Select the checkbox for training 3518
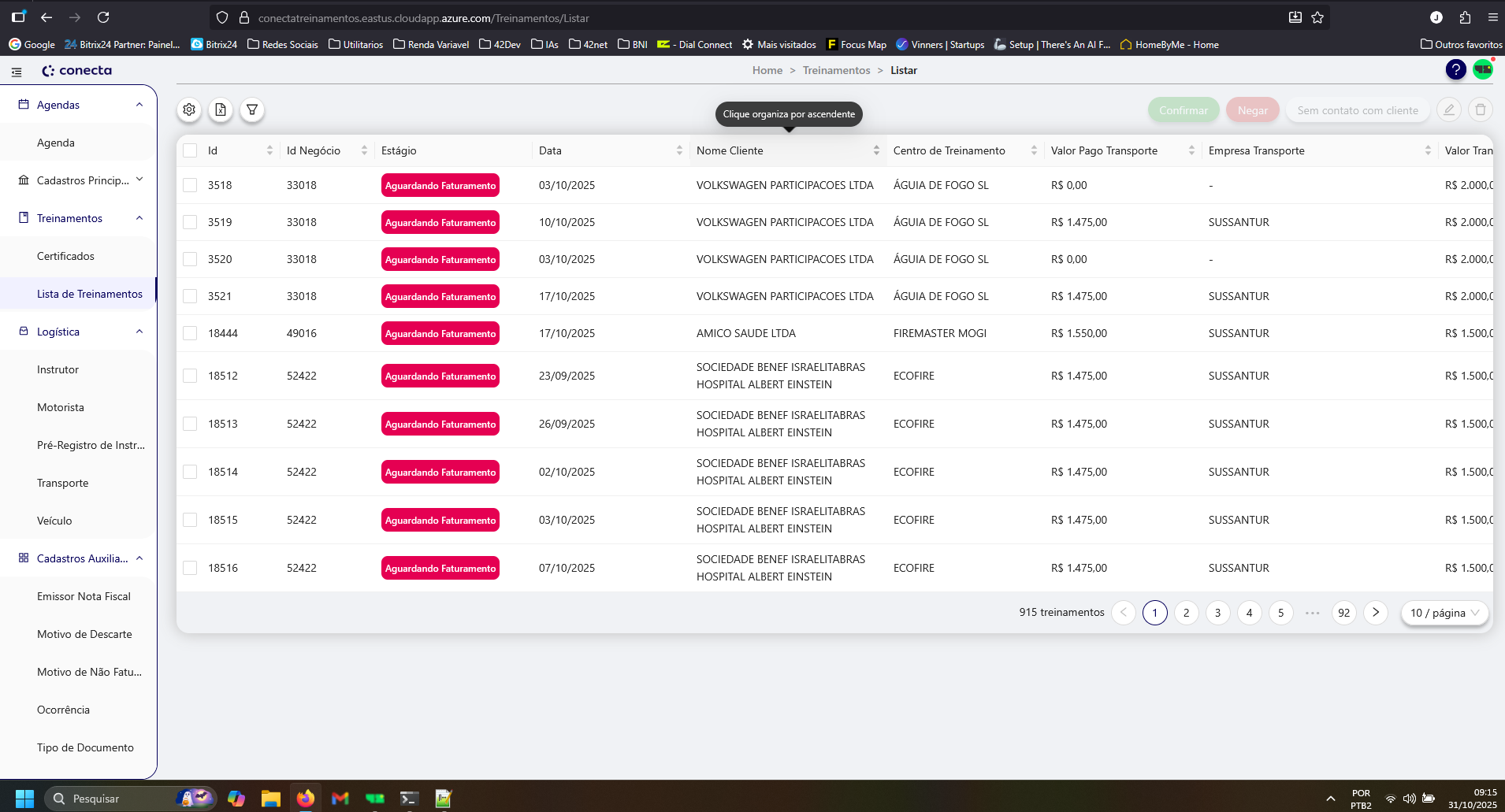This screenshot has width=1505, height=812. pos(190,185)
